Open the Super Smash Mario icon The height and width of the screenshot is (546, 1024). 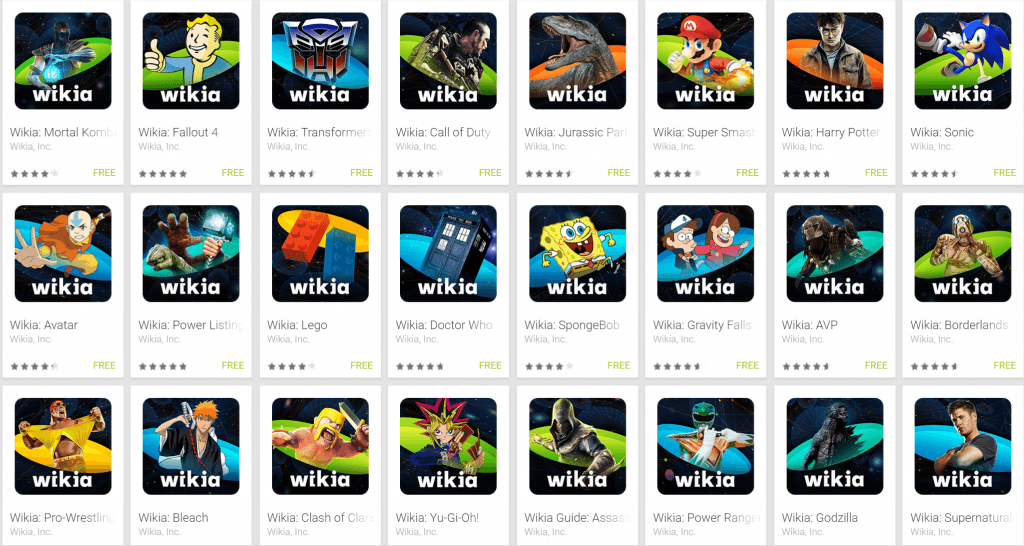coord(705,61)
